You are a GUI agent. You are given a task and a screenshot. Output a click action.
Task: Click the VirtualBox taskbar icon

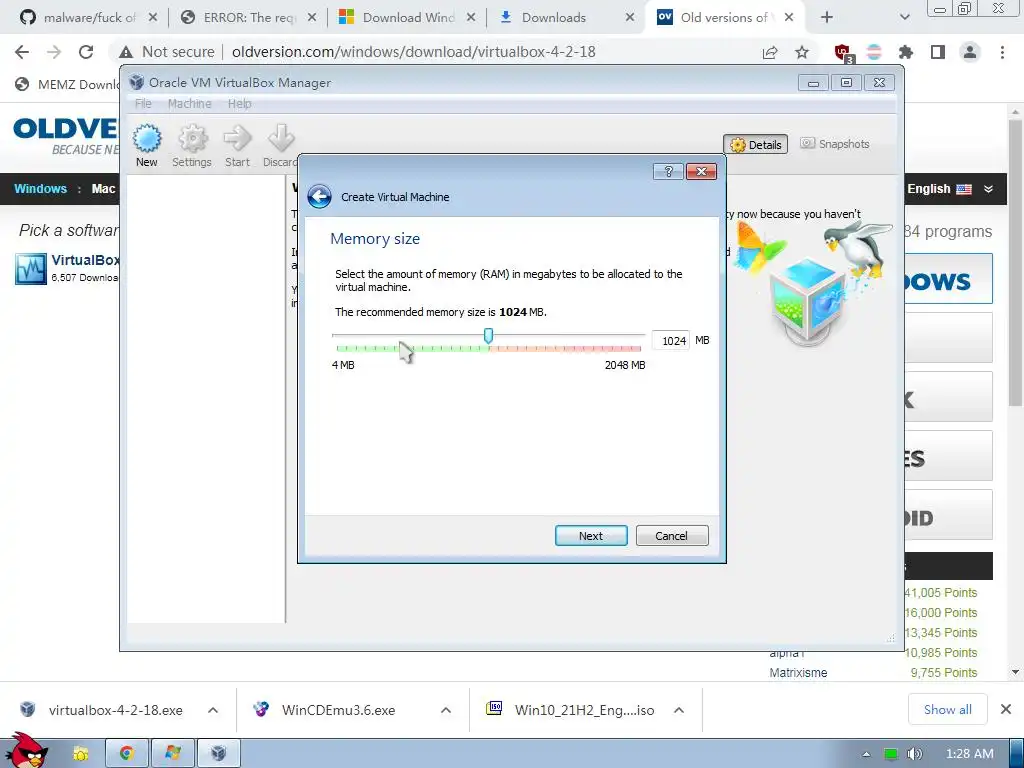coord(219,754)
